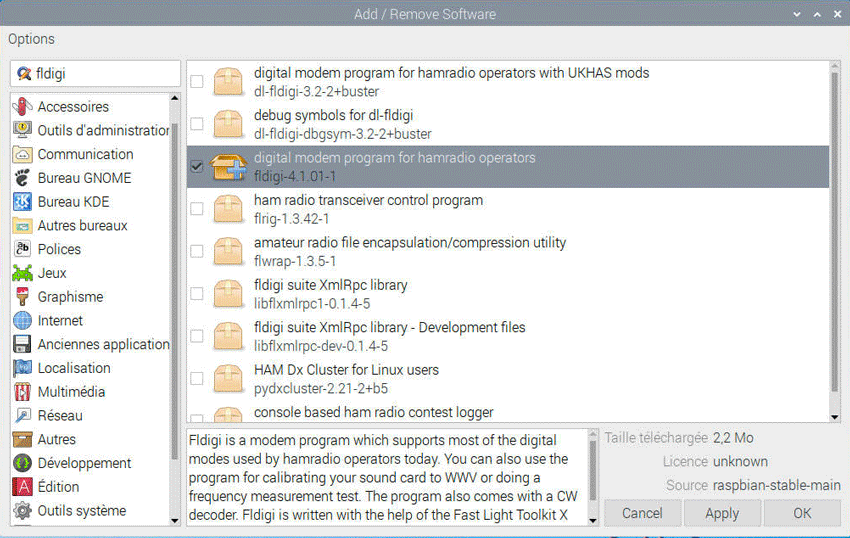Image resolution: width=850 pixels, height=538 pixels.
Task: Open the Options menu
Action: pyautogui.click(x=31, y=39)
